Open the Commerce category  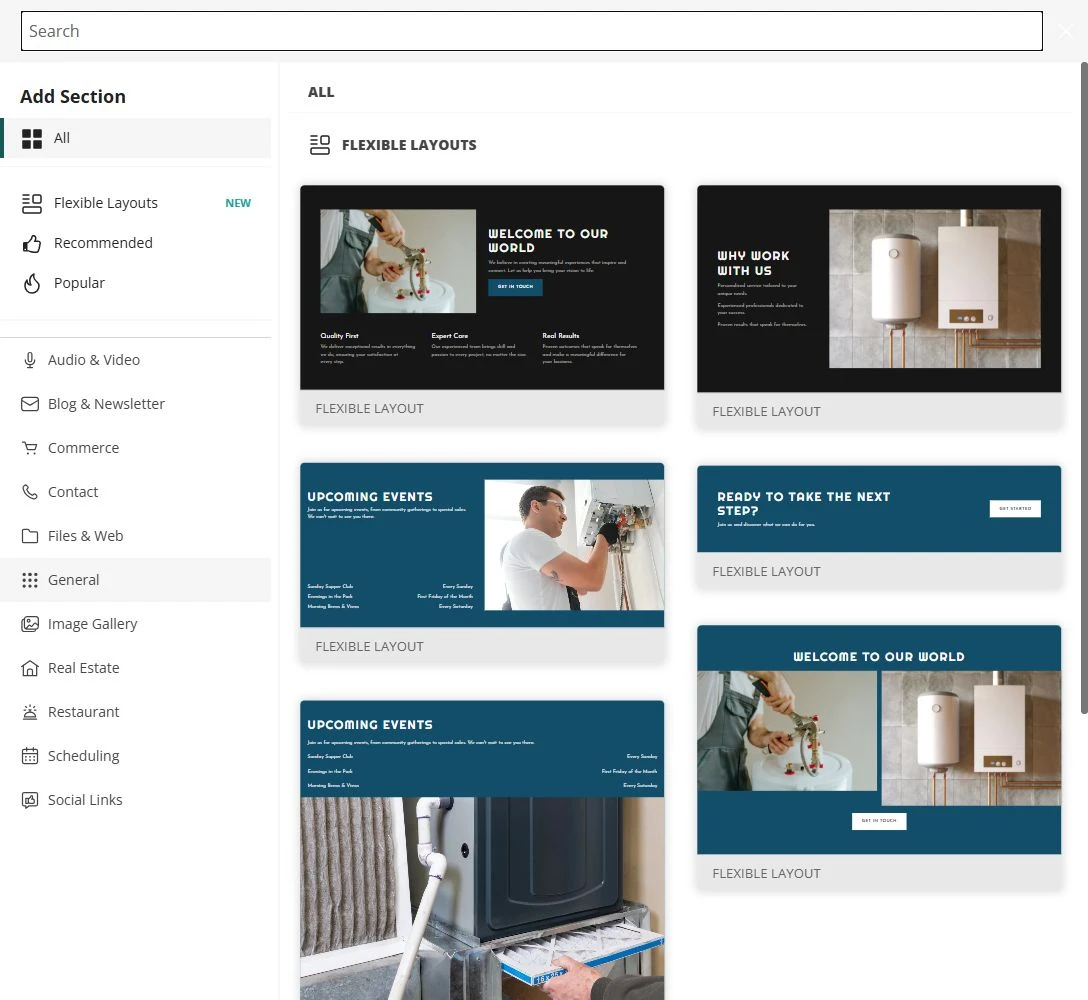tap(137, 448)
